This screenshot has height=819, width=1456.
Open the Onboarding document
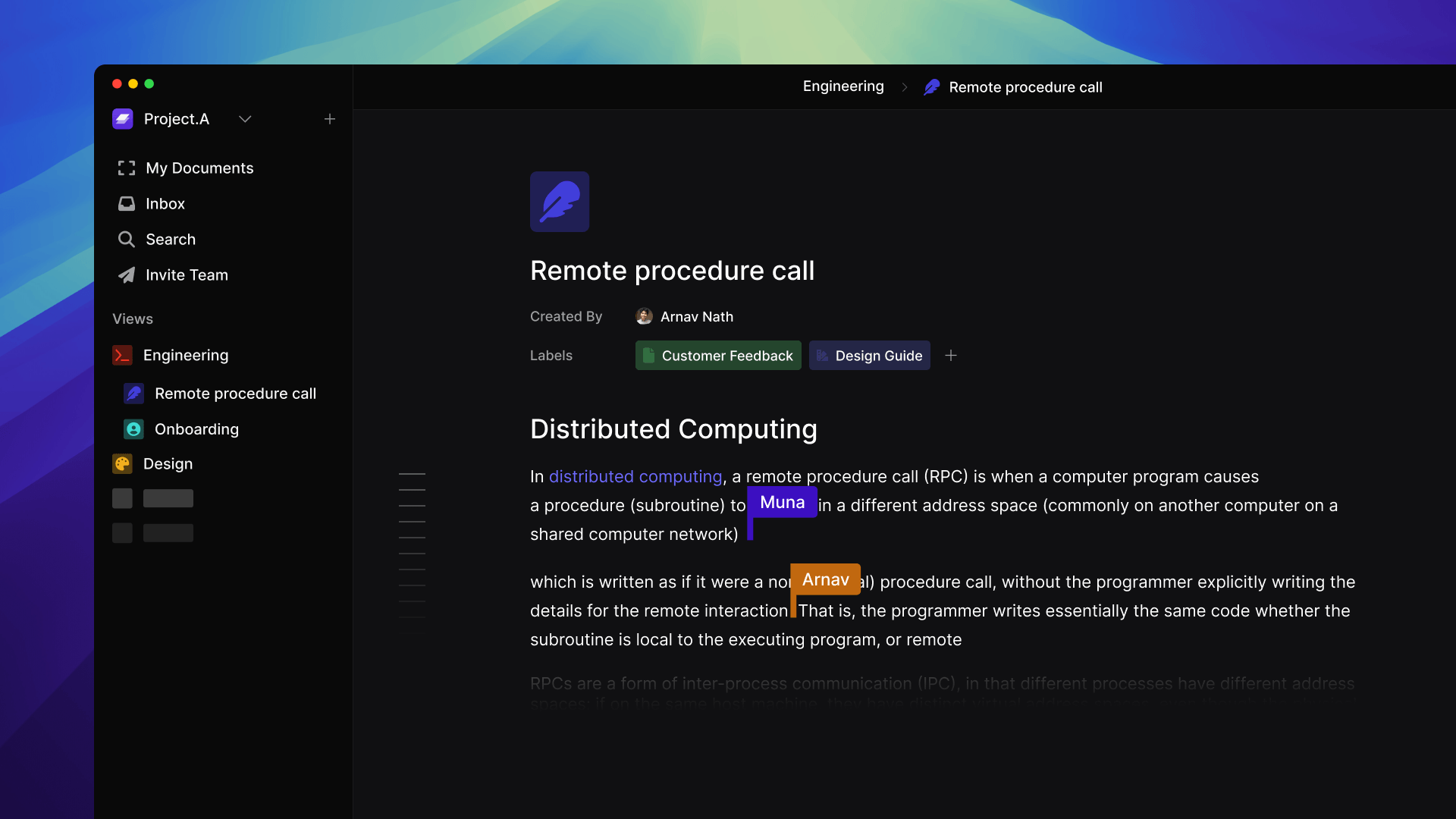pos(196,429)
